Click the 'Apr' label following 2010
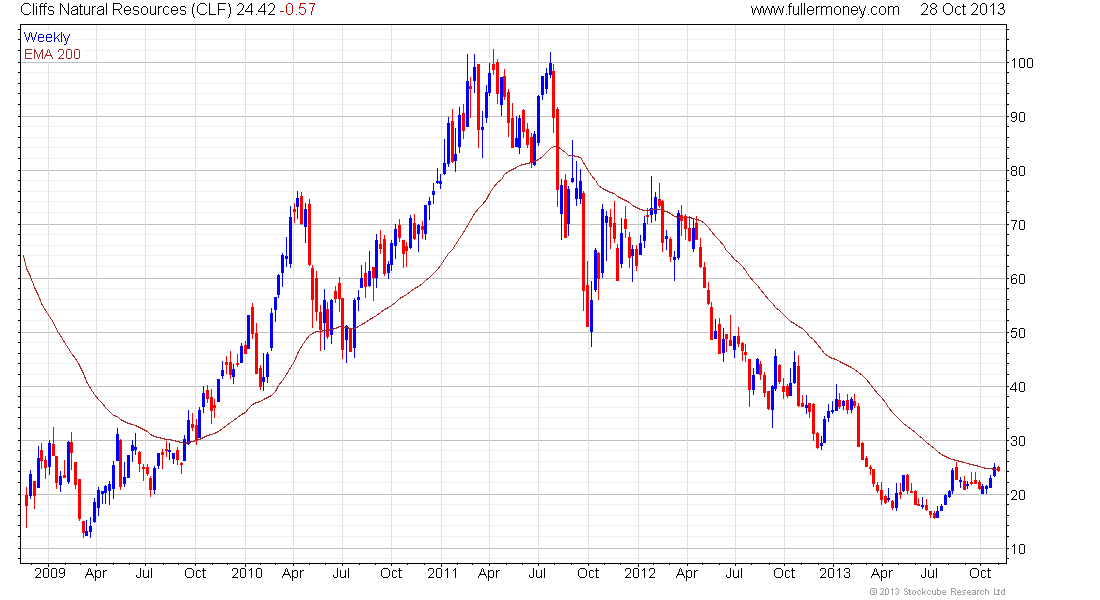Viewport: 1100px width, 600px height. click(293, 574)
